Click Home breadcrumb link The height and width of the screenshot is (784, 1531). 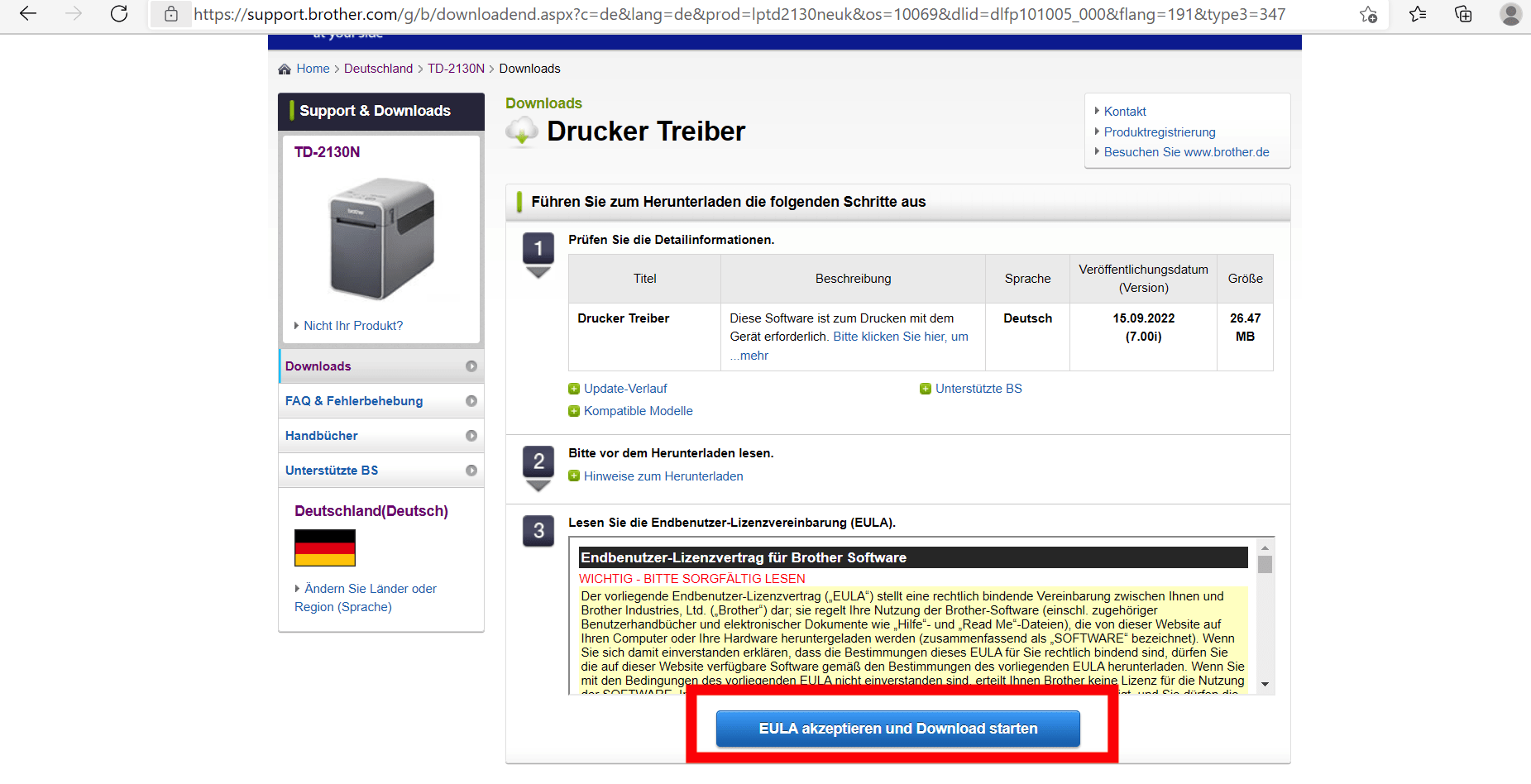click(313, 69)
